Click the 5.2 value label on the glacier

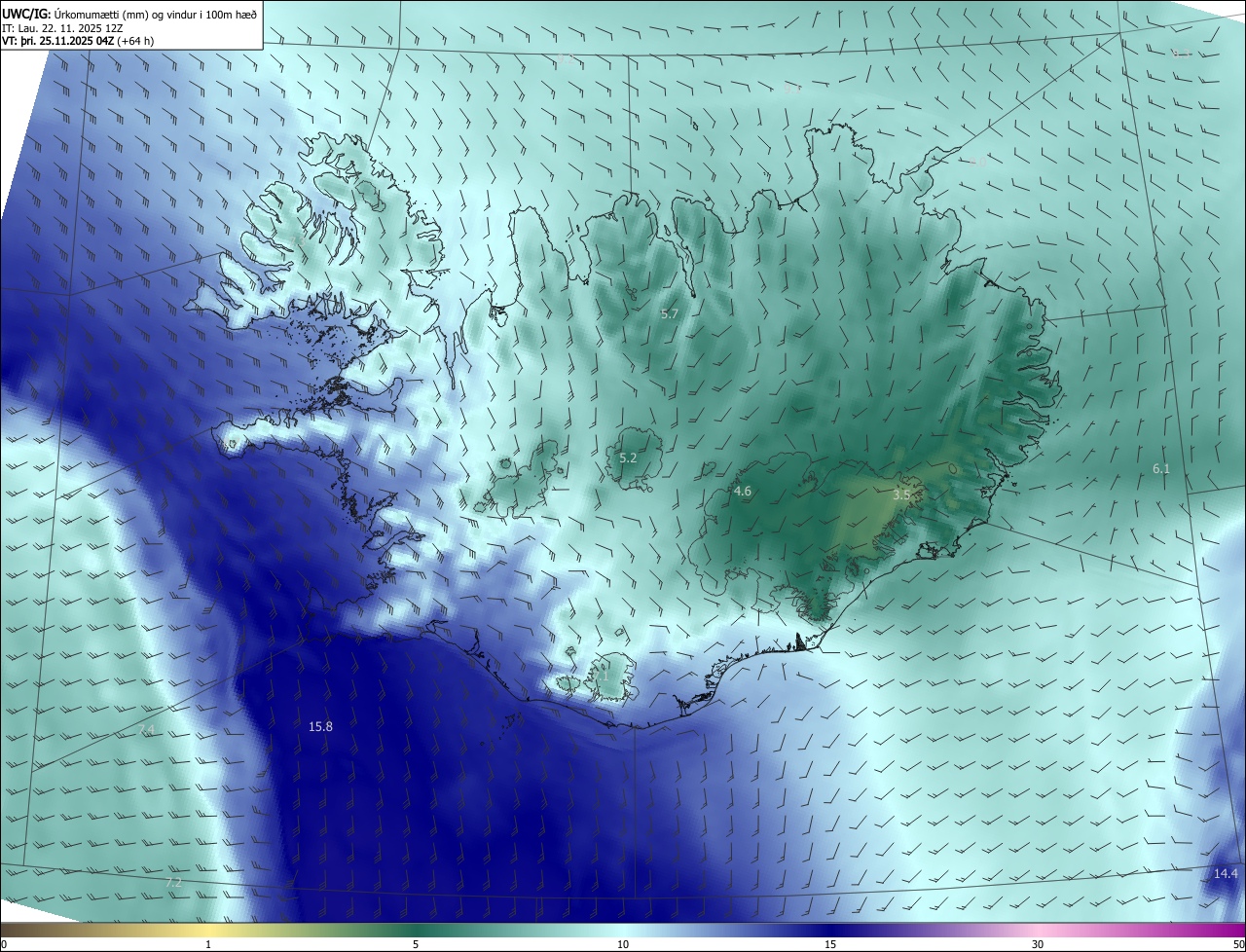[x=628, y=458]
